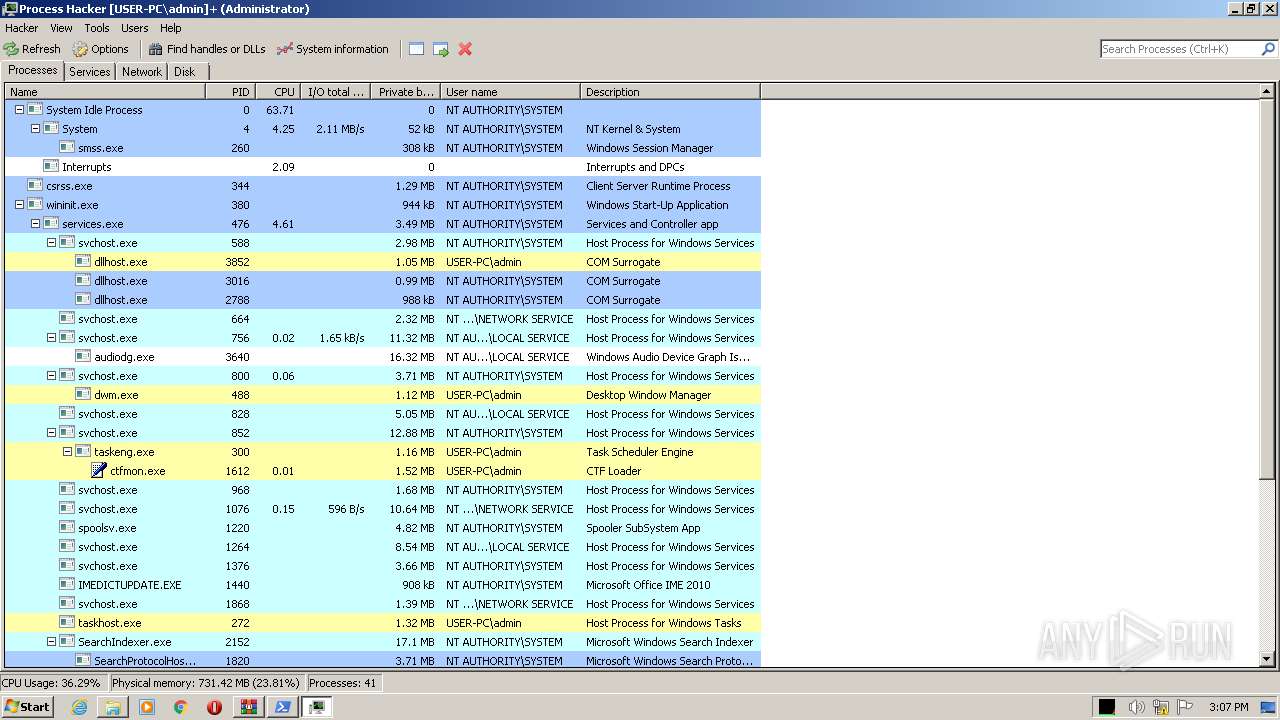Collapse svchost.exe PID 800 node

click(x=51, y=376)
